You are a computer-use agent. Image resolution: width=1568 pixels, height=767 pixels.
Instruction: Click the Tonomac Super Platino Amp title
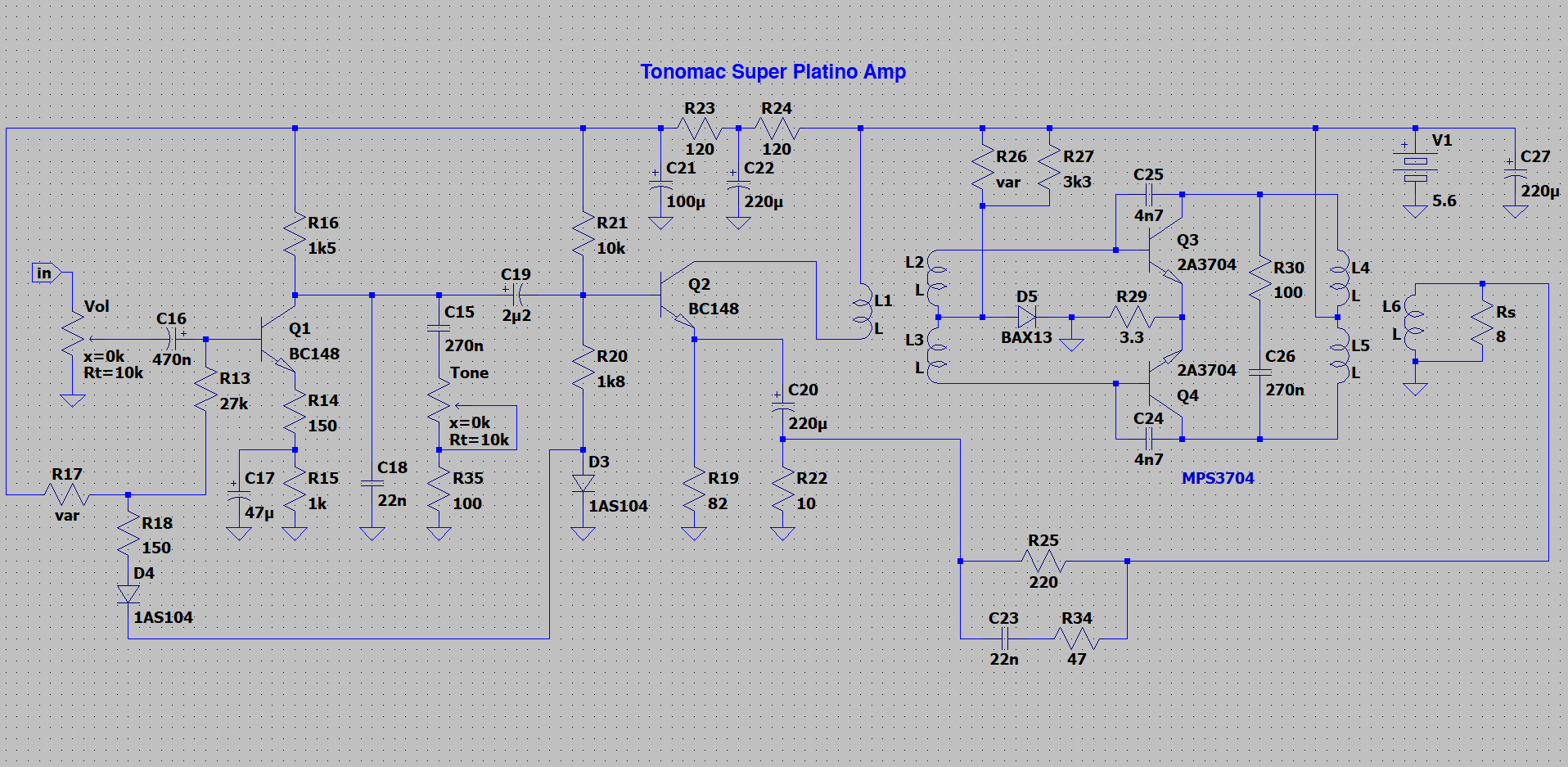(773, 72)
